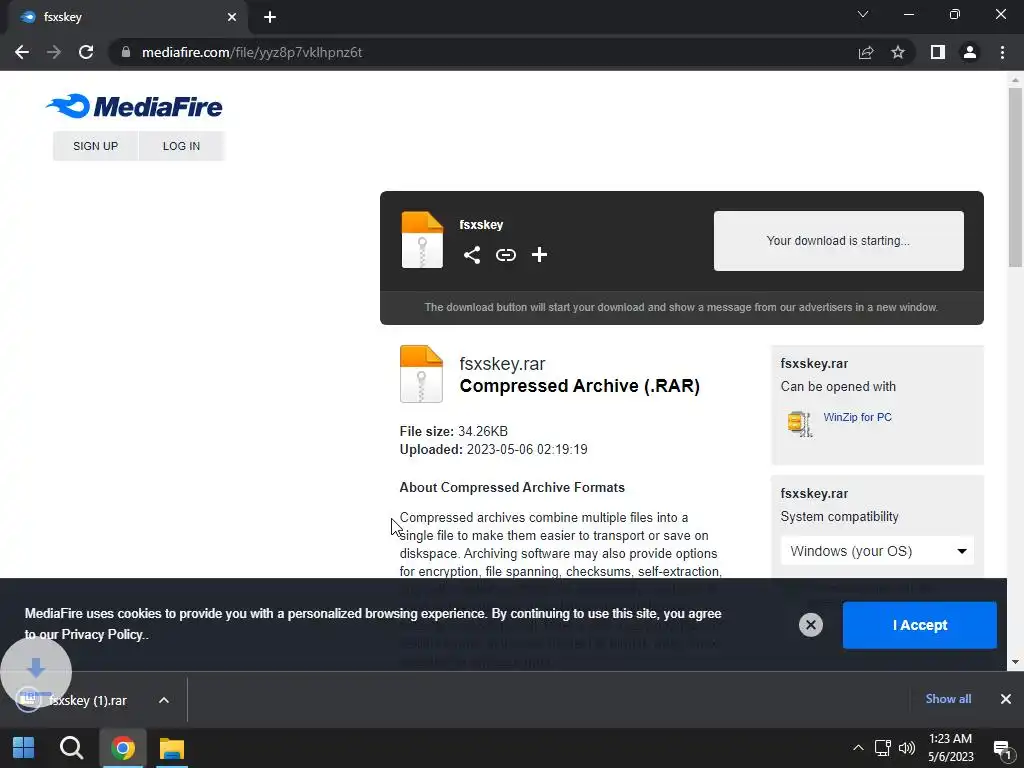The height and width of the screenshot is (768, 1024).
Task: Copy link for fsxskey file
Action: pos(505,255)
